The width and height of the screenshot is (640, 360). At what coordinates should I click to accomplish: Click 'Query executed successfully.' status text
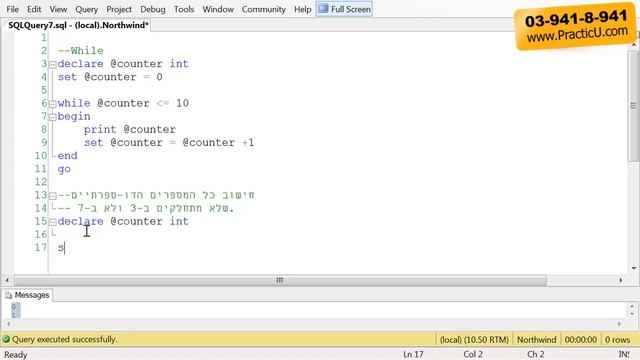coord(64,339)
